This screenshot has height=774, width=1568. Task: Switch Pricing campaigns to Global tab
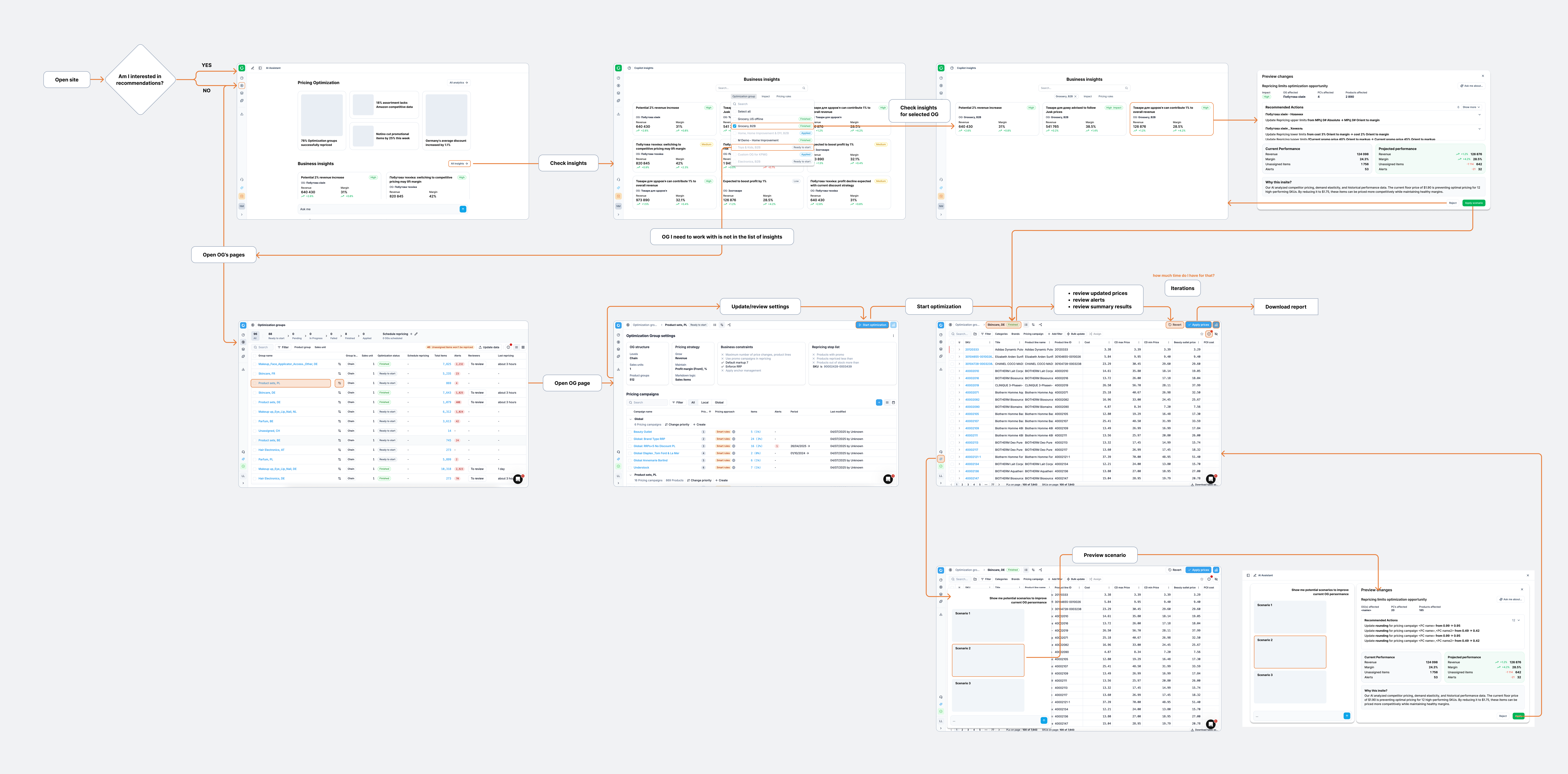click(720, 402)
